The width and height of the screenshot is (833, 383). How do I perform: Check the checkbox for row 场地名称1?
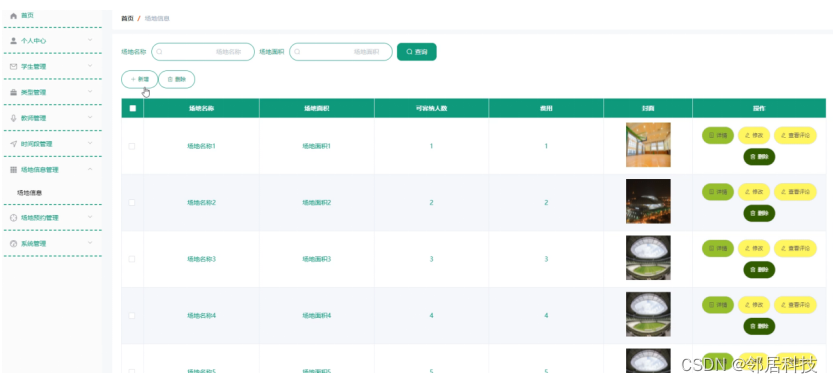(x=132, y=146)
